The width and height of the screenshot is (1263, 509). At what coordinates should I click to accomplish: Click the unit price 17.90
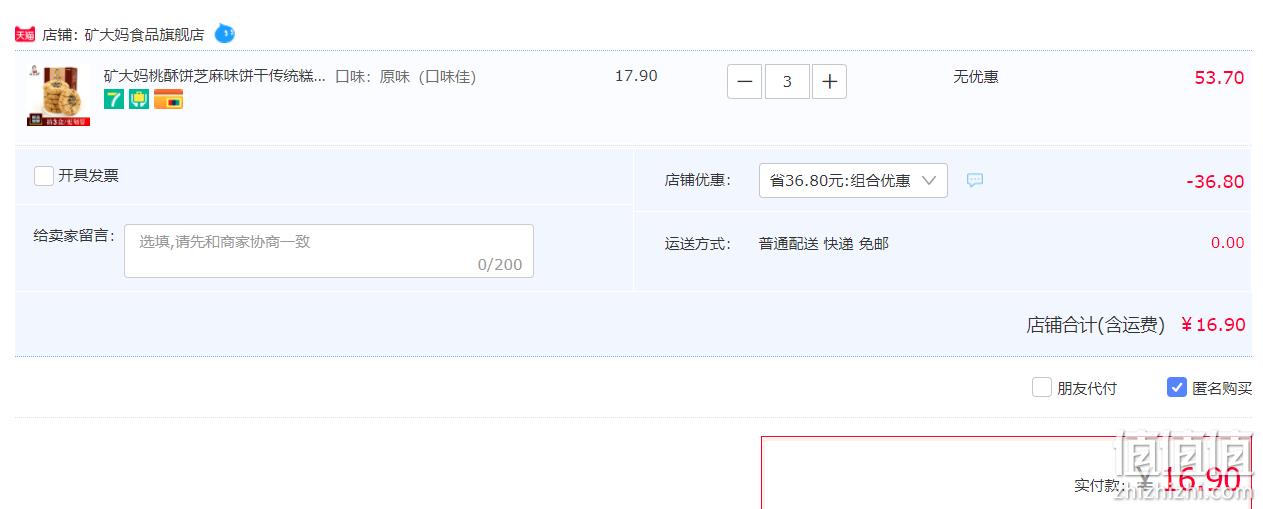636,76
